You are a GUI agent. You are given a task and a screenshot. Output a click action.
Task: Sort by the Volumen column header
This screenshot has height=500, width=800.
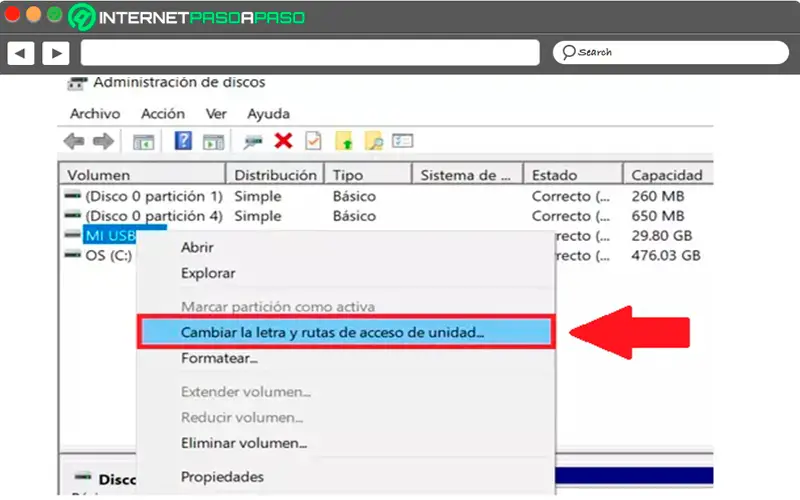click(142, 175)
